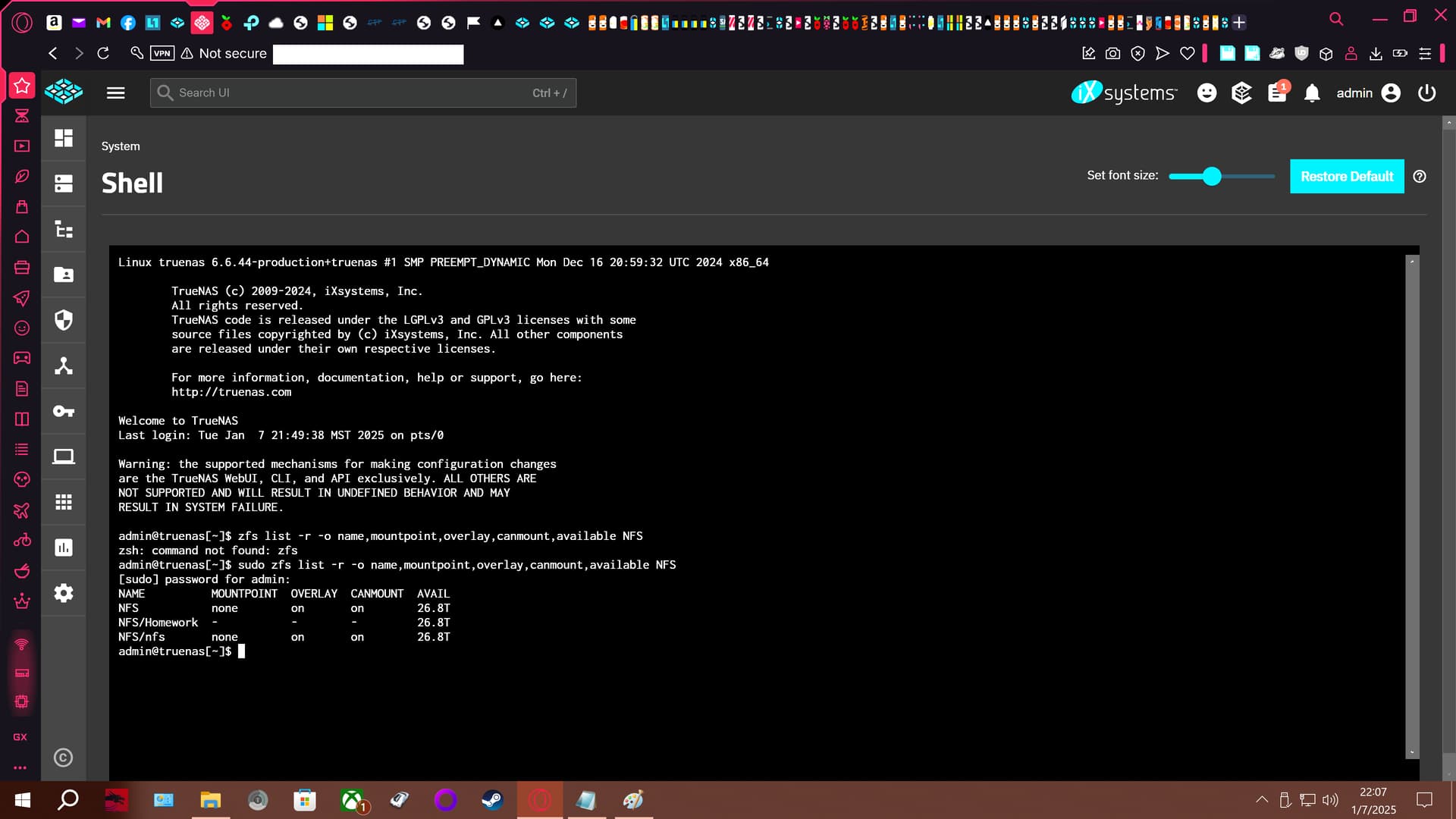Screen dimensions: 1456x819
Task: Open Opera sidebar three-dots setup
Action: pos(20,767)
